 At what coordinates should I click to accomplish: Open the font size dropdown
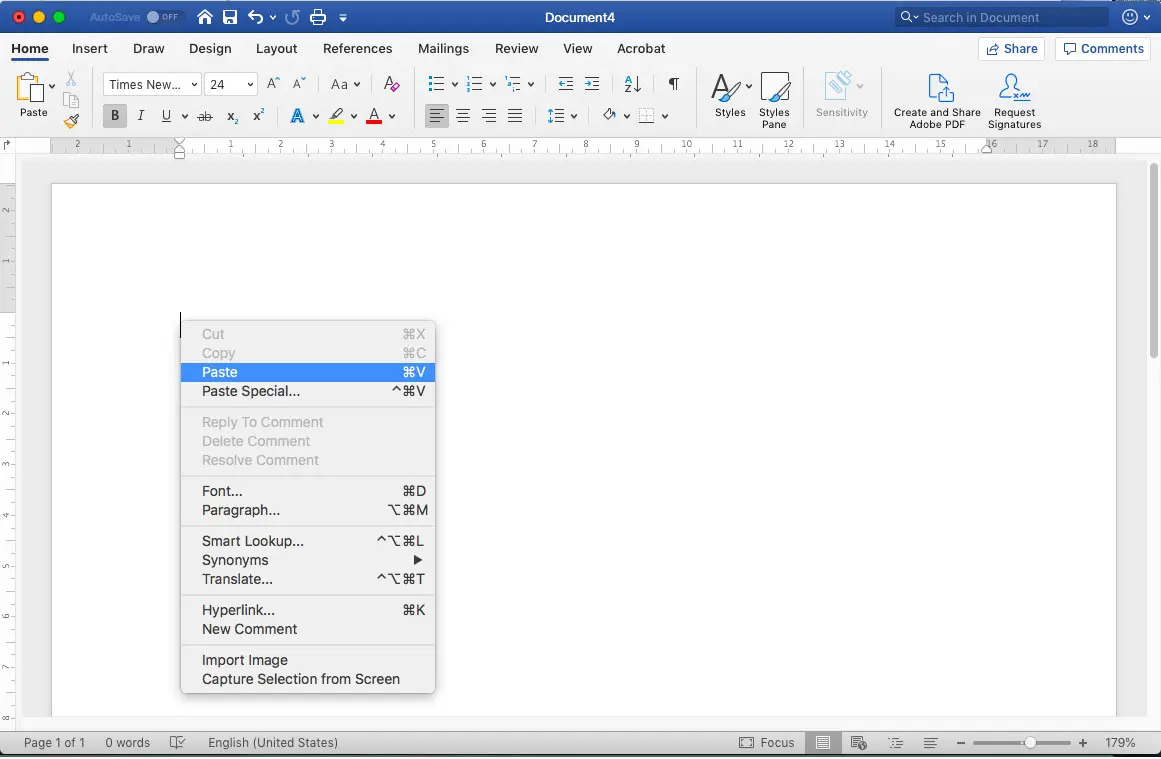click(x=249, y=84)
